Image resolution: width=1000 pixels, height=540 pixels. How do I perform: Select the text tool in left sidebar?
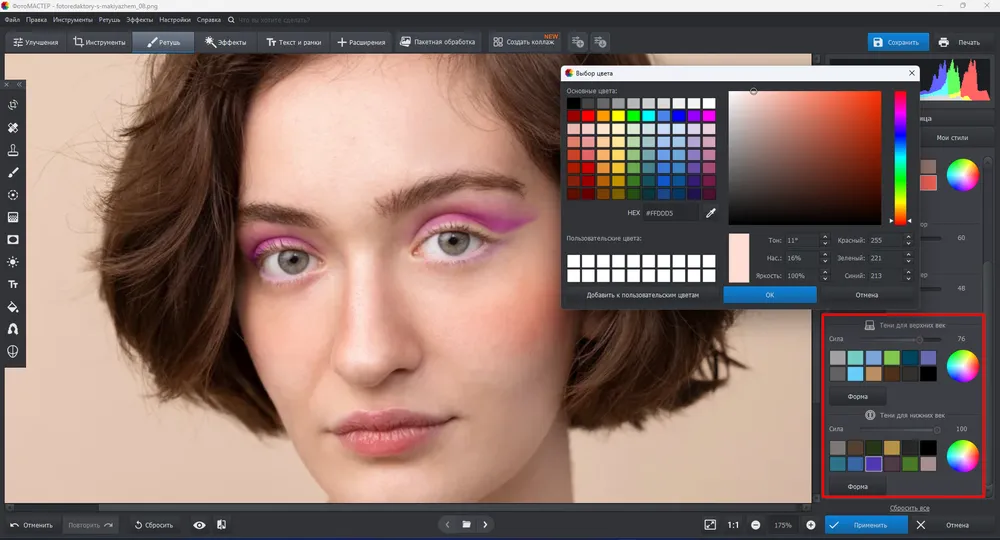(x=13, y=284)
